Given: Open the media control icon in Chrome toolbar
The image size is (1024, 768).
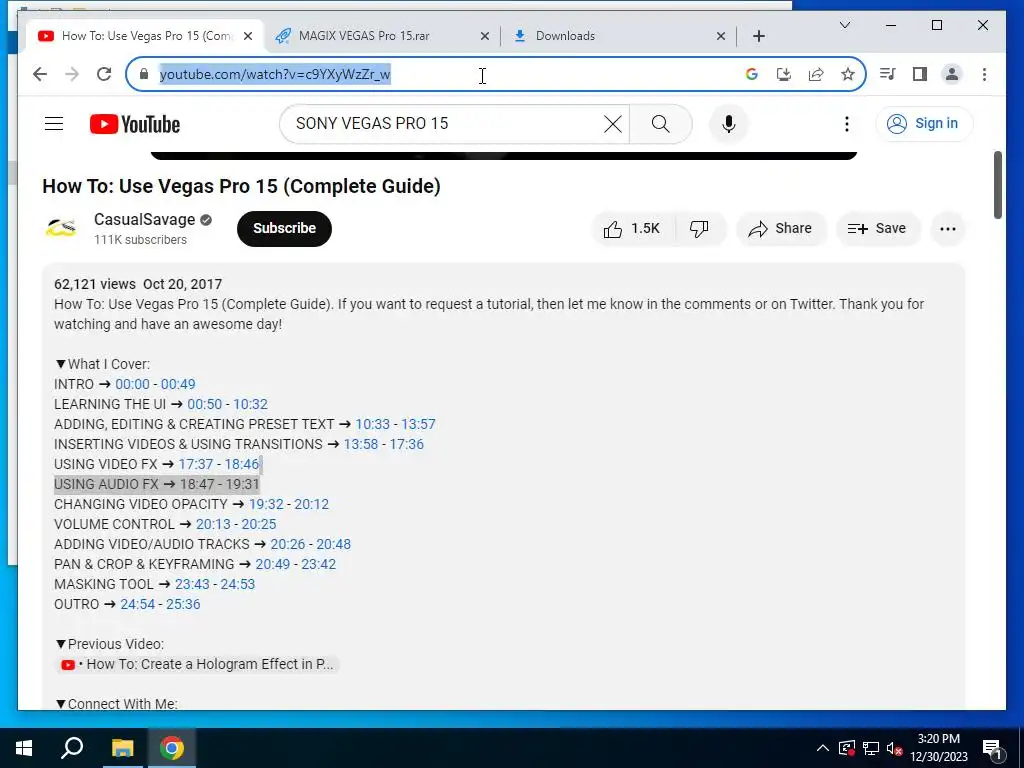Looking at the screenshot, I should coord(888,74).
